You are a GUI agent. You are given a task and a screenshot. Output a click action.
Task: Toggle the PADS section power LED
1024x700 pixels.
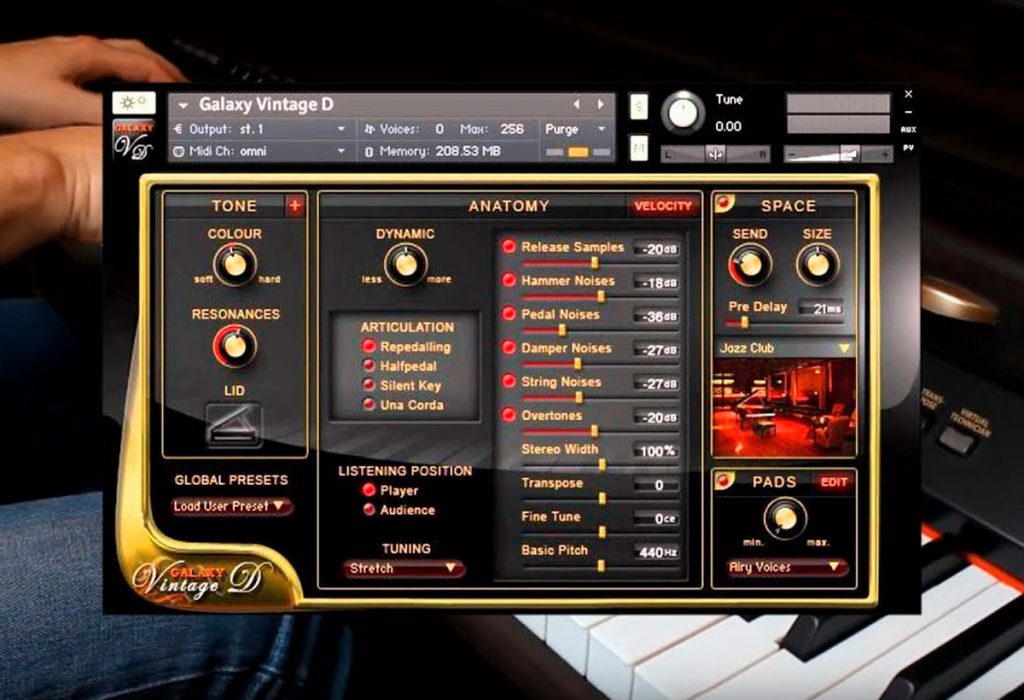coord(724,481)
